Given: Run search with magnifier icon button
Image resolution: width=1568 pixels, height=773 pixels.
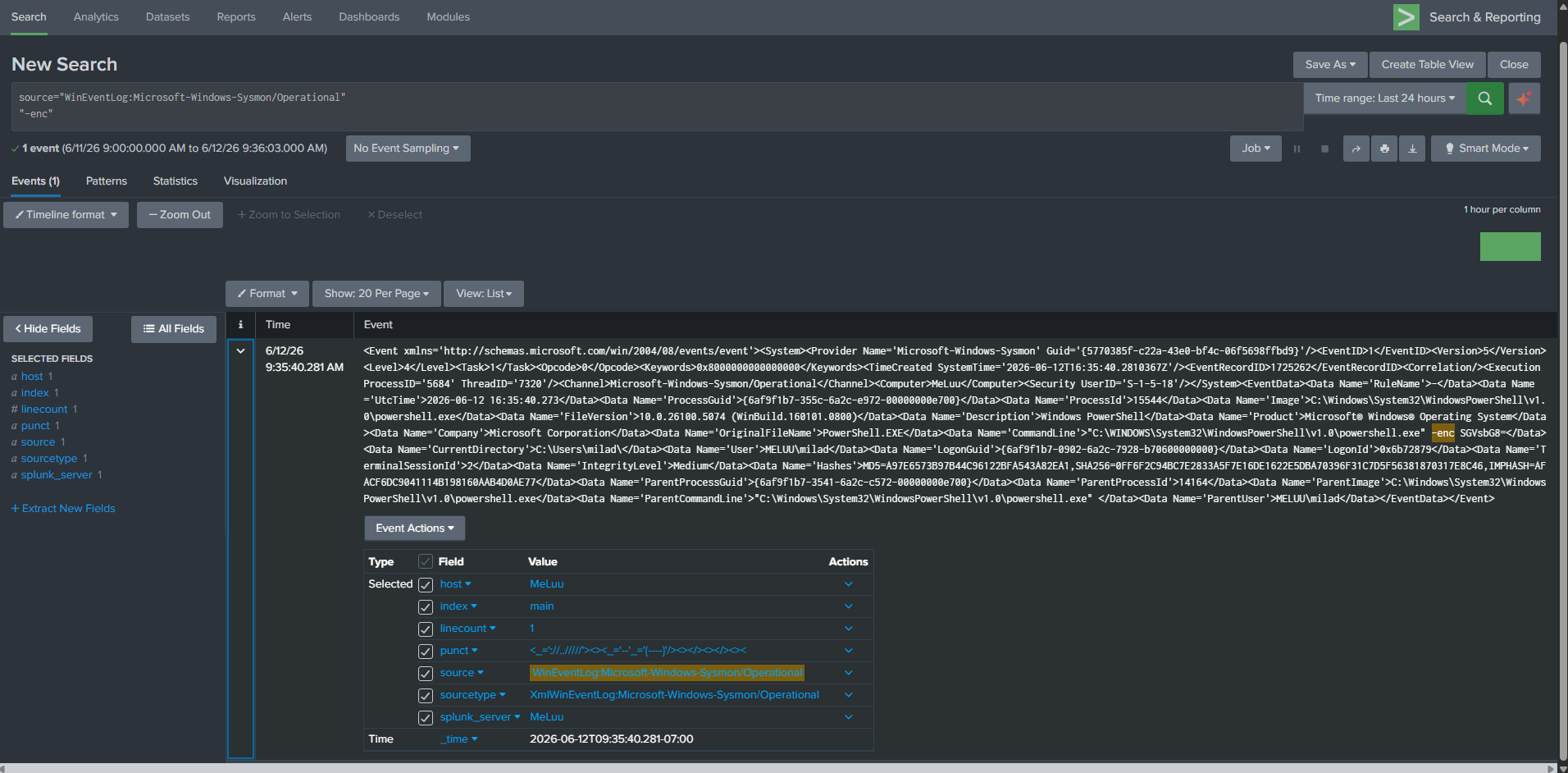Looking at the screenshot, I should (x=1484, y=98).
